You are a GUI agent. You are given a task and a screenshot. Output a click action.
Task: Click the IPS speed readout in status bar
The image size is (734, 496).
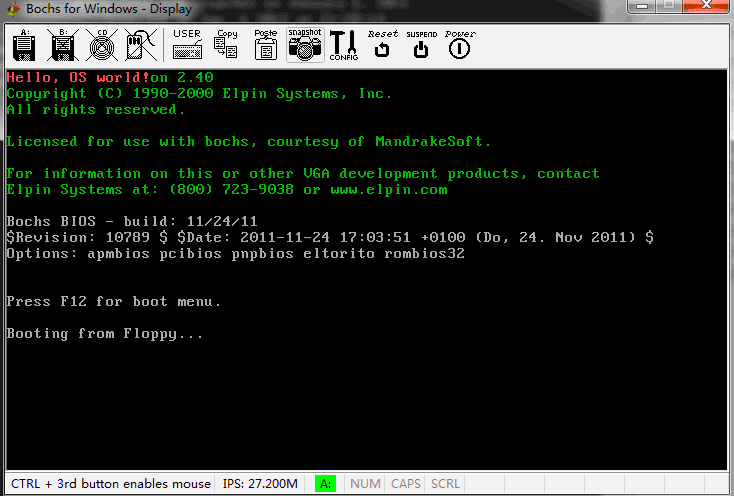260,484
